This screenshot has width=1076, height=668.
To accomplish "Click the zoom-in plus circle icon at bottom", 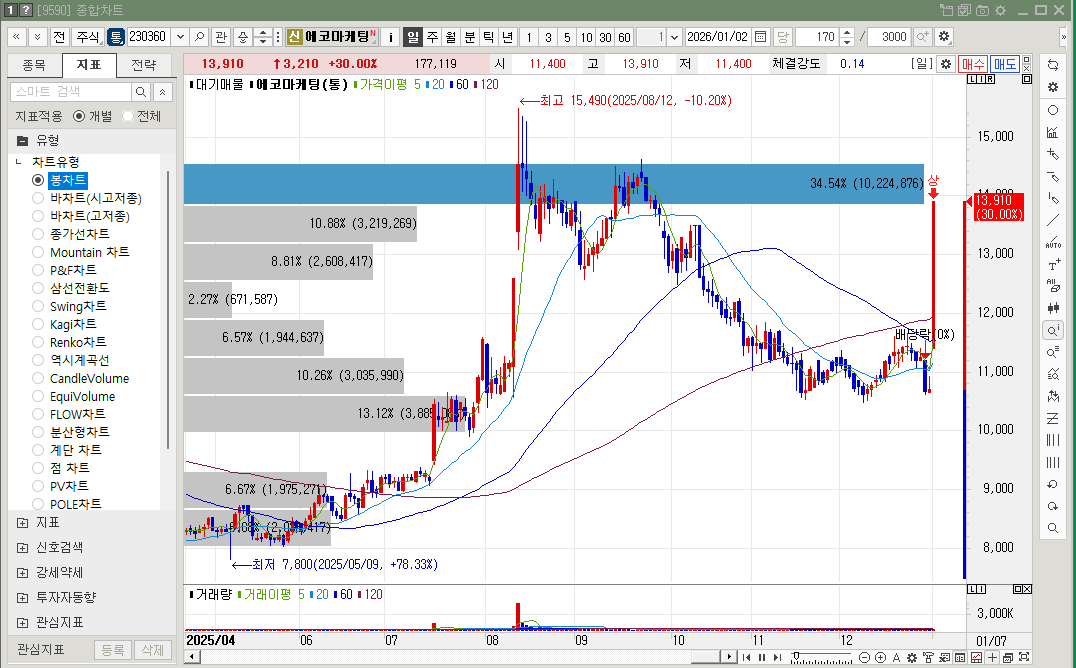I will coord(880,658).
